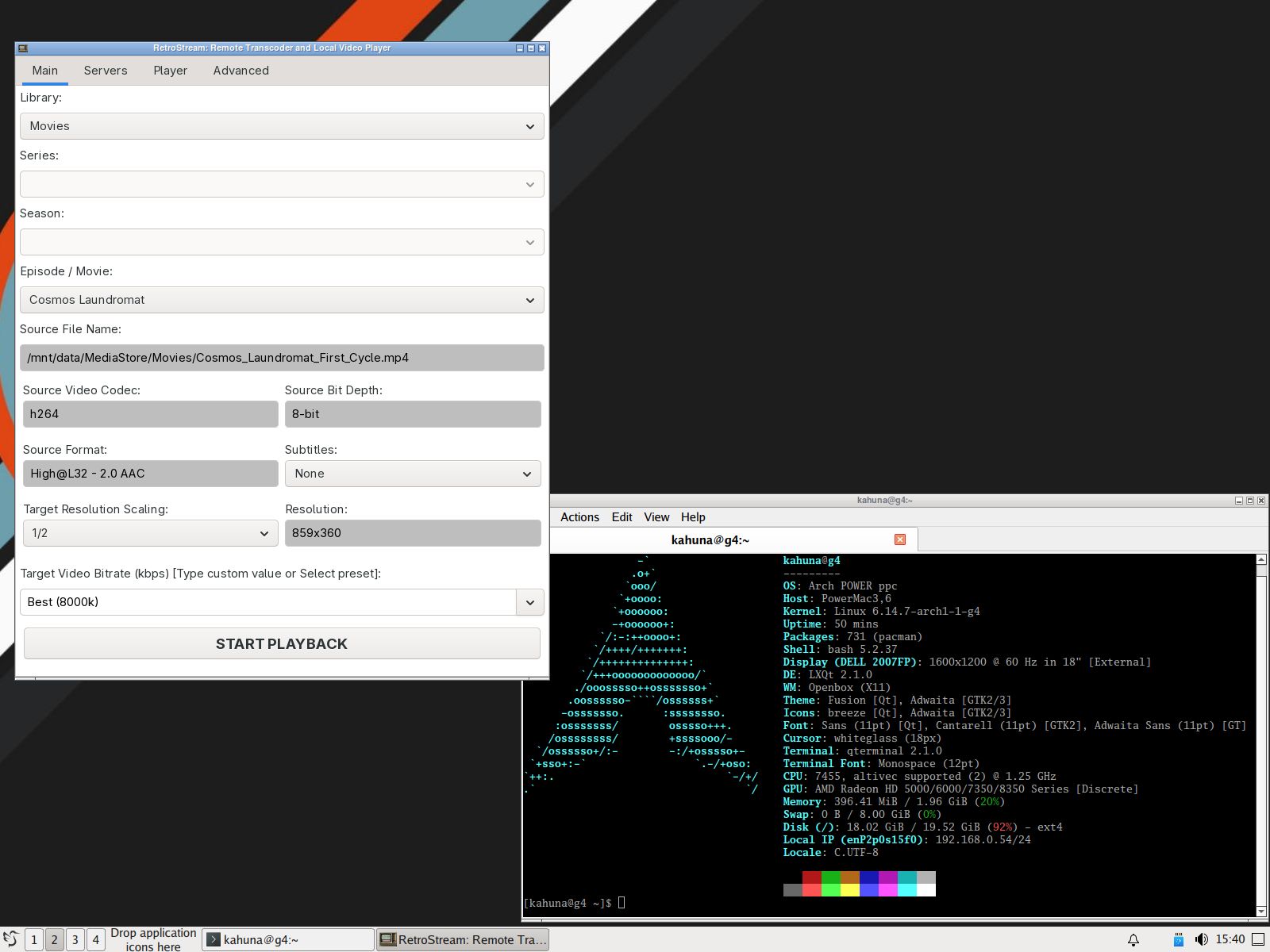Click the 'Terminal: qterminal 2.1.0' line
The width and height of the screenshot is (1270, 952).
click(x=863, y=751)
